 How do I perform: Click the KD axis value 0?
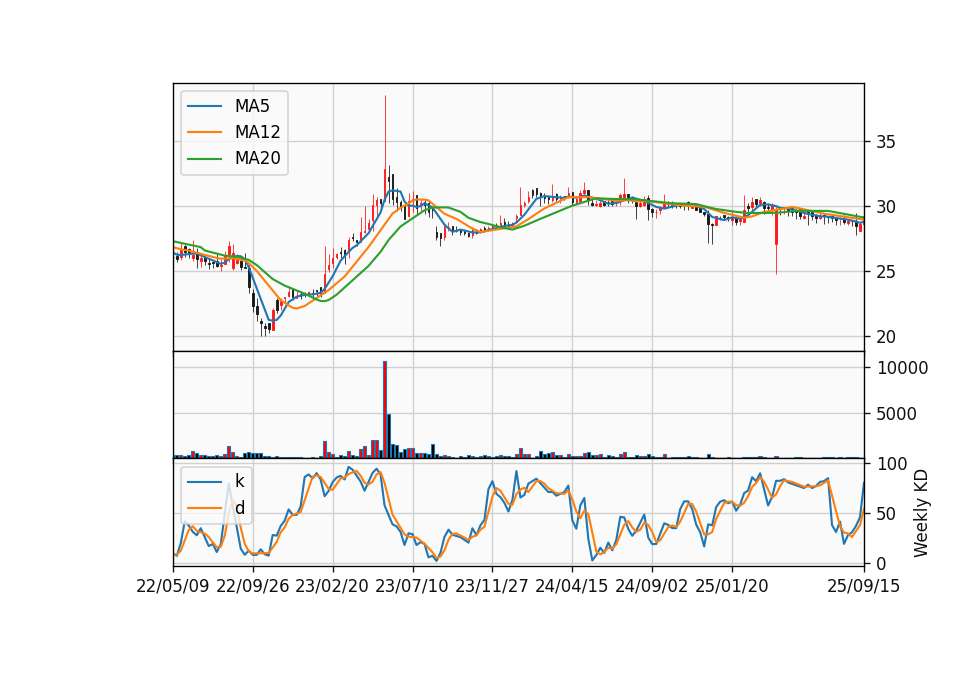click(881, 564)
